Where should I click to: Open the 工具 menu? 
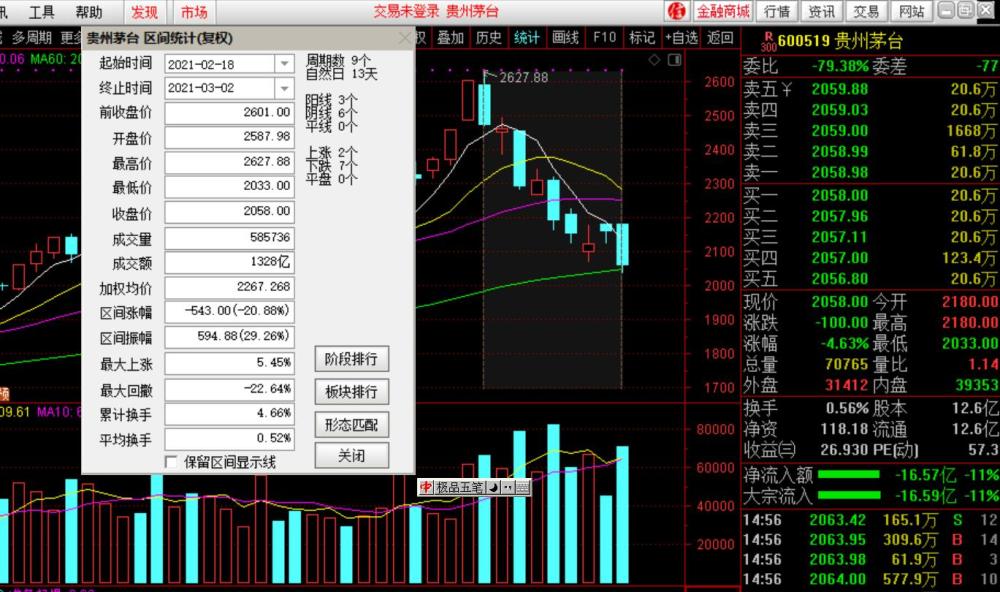pos(41,11)
